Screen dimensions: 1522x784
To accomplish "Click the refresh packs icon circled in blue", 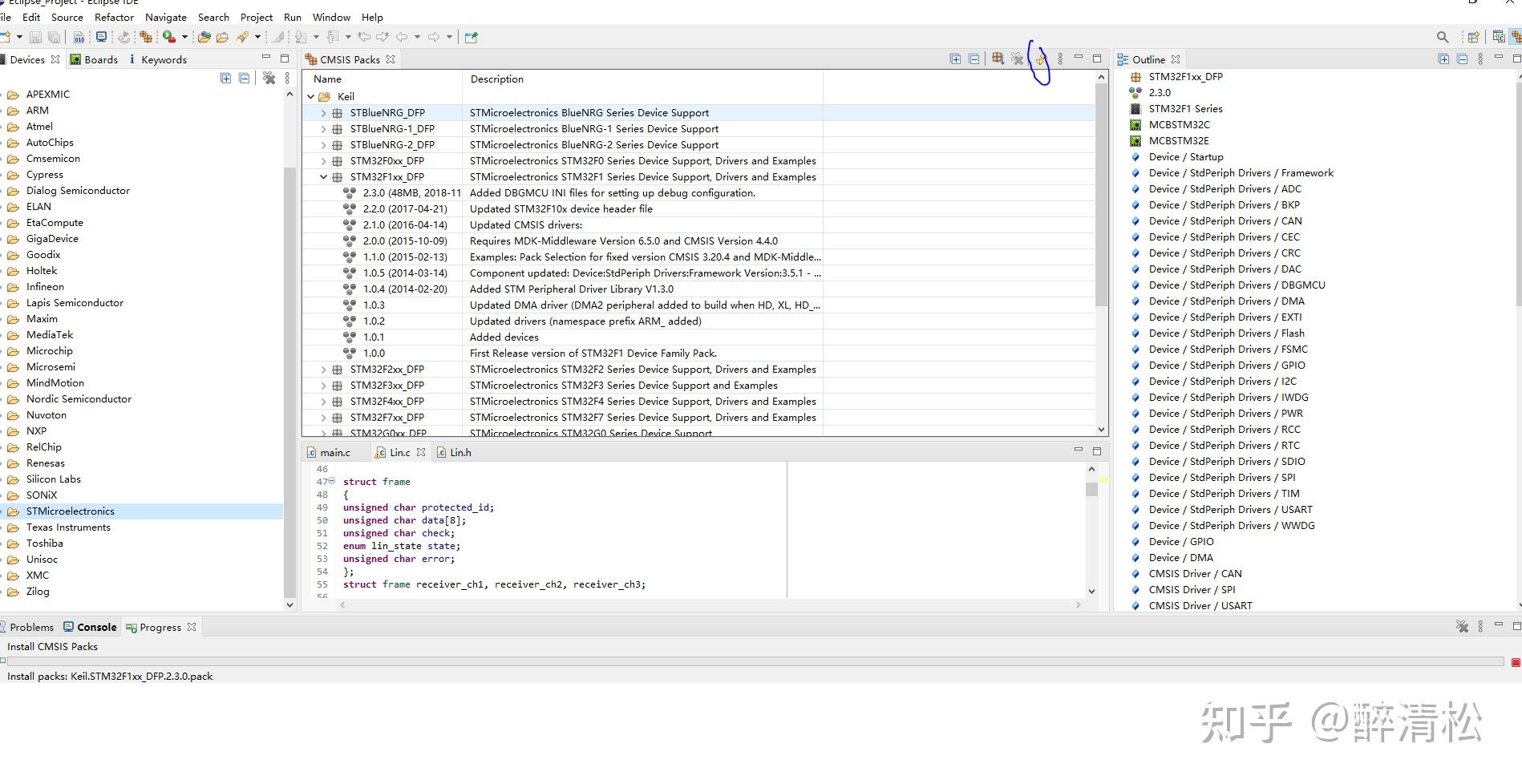I will pos(1040,59).
